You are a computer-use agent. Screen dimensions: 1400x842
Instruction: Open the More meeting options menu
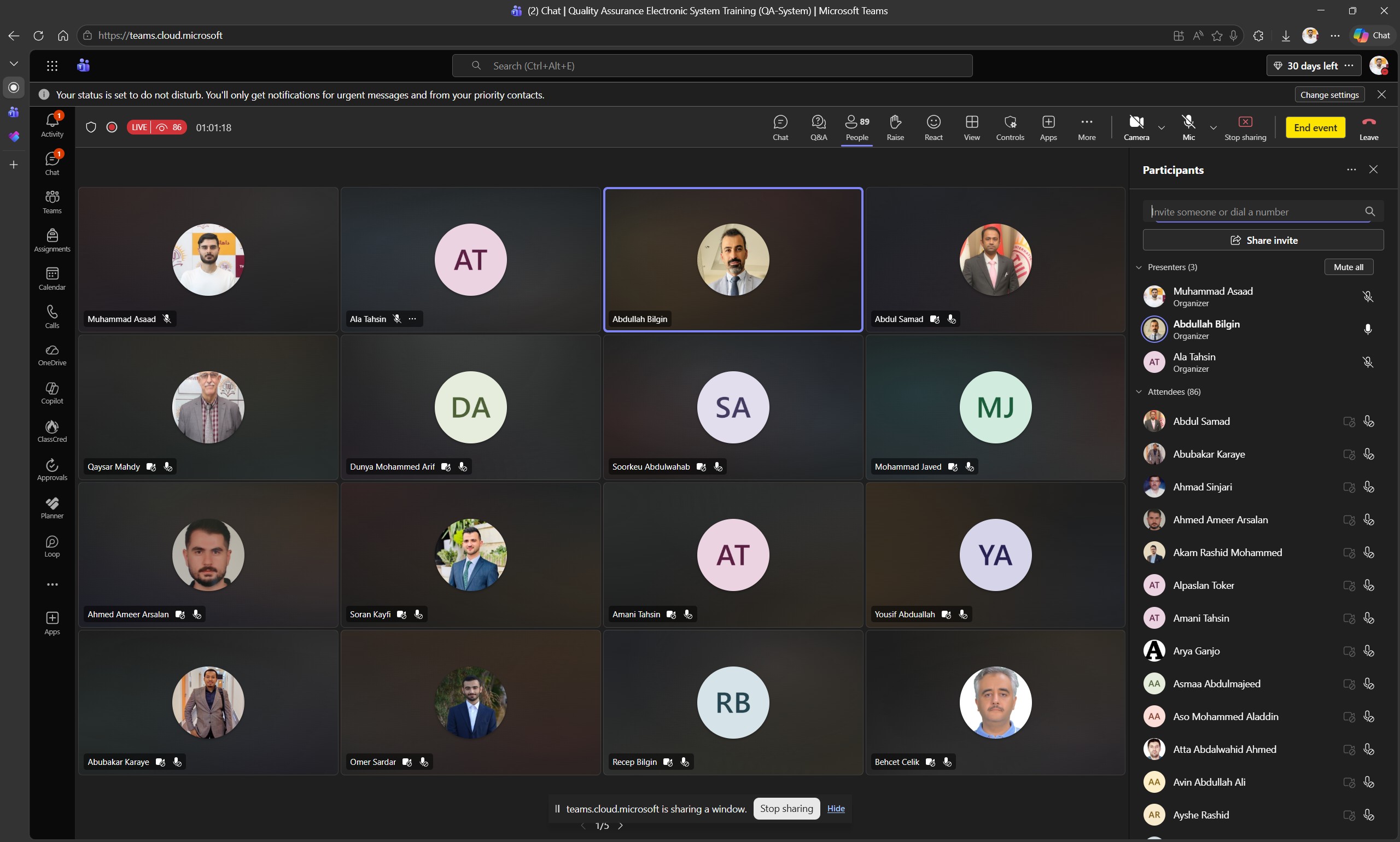pyautogui.click(x=1087, y=127)
